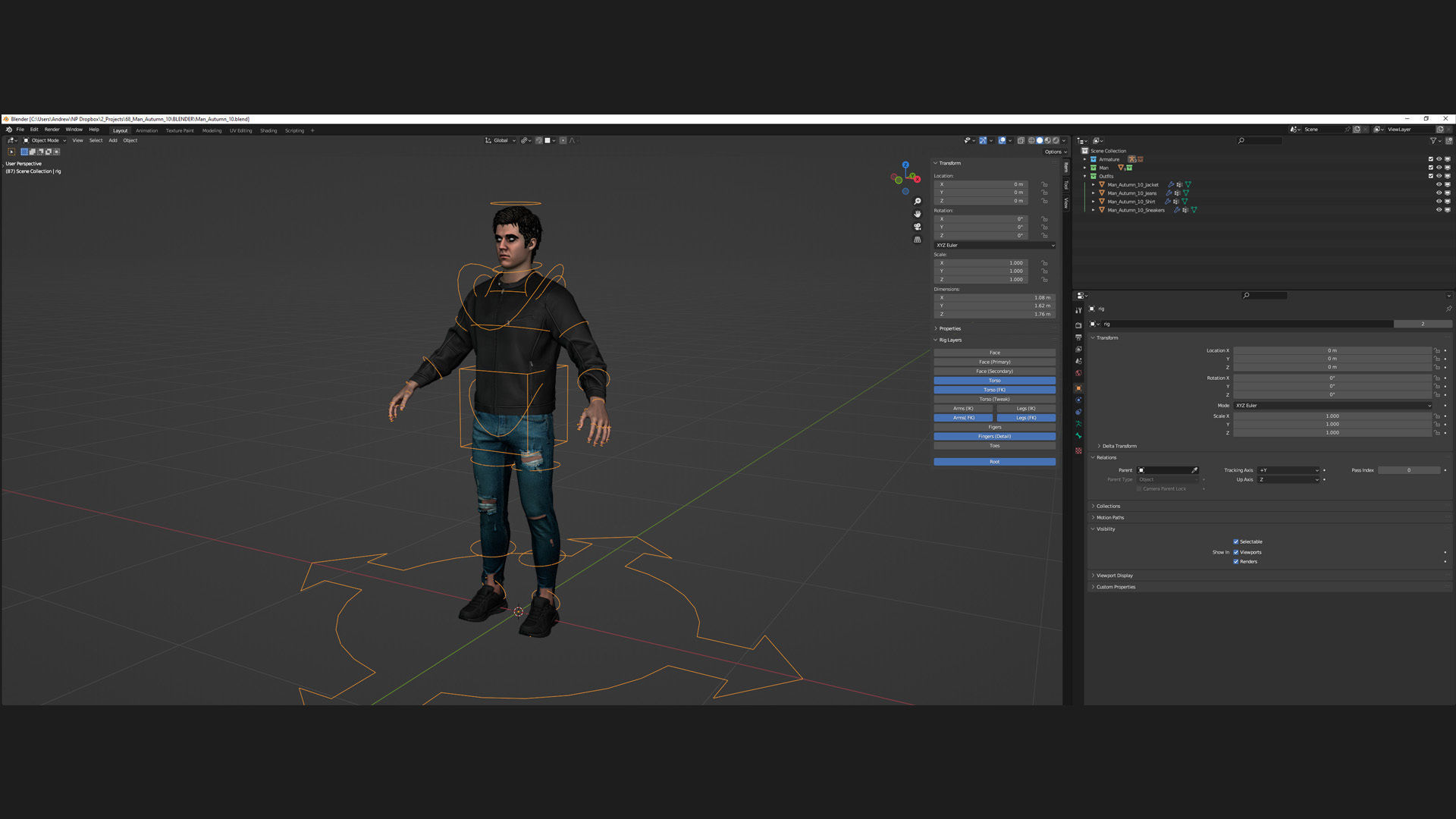The width and height of the screenshot is (1456, 819).
Task: Open the Bone properties tab icon
Action: [1078, 436]
